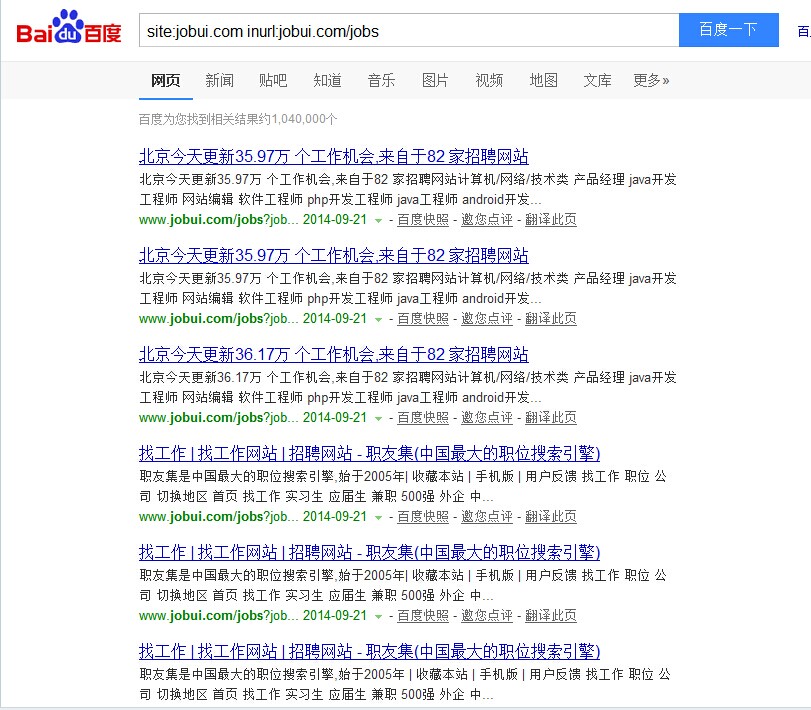Viewport: 811px width, 710px height.
Task: Click 翻译此页 under the fifth result 找工作
Action: click(551, 616)
